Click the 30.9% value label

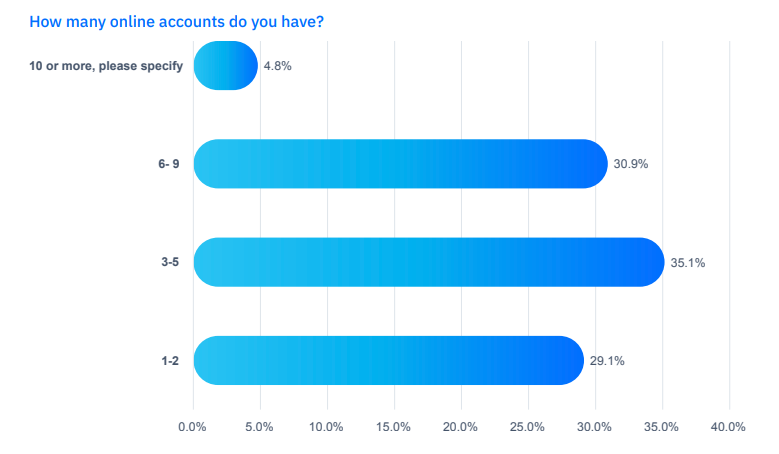(x=631, y=164)
